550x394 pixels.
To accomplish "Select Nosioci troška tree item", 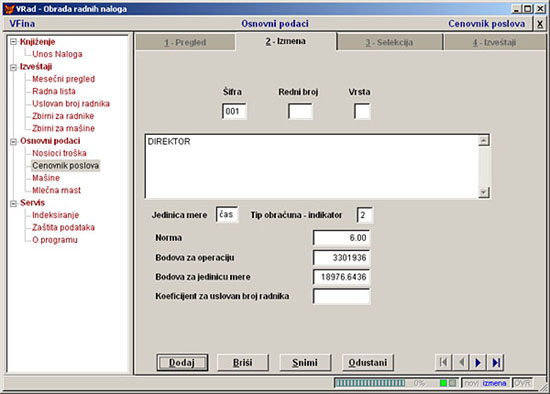I will click(x=59, y=153).
